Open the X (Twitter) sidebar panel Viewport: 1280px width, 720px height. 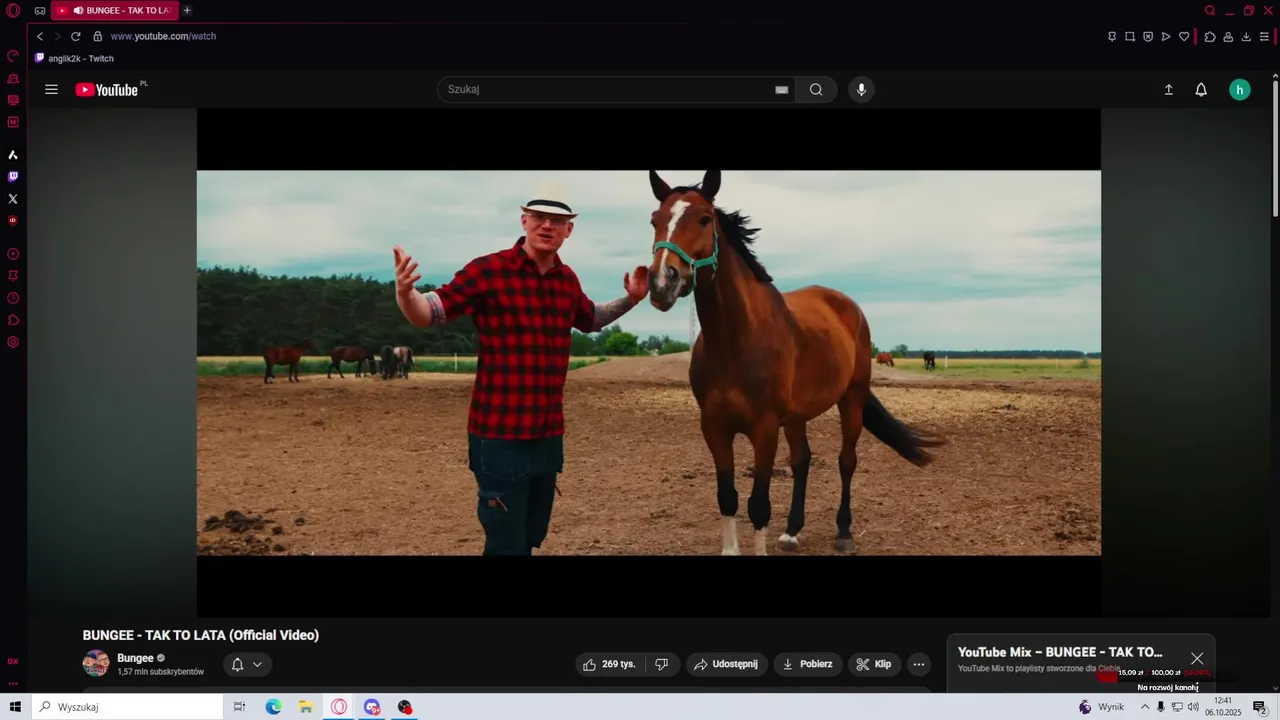13,199
